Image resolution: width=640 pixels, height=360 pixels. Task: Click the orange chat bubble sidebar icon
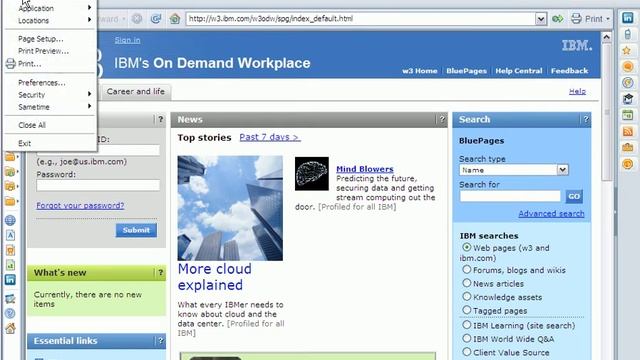[628, 67]
